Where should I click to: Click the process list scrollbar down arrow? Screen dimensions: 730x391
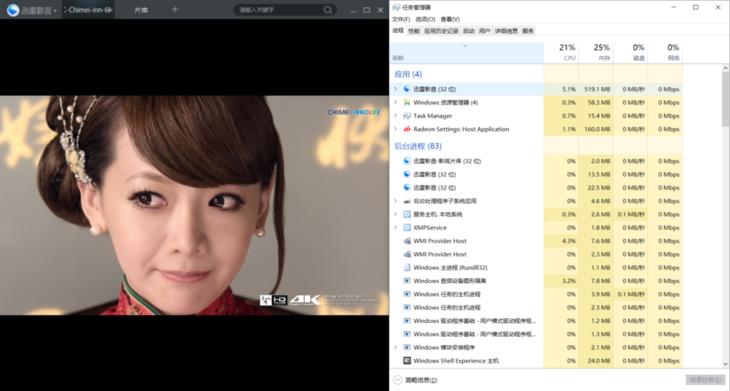[x=725, y=364]
